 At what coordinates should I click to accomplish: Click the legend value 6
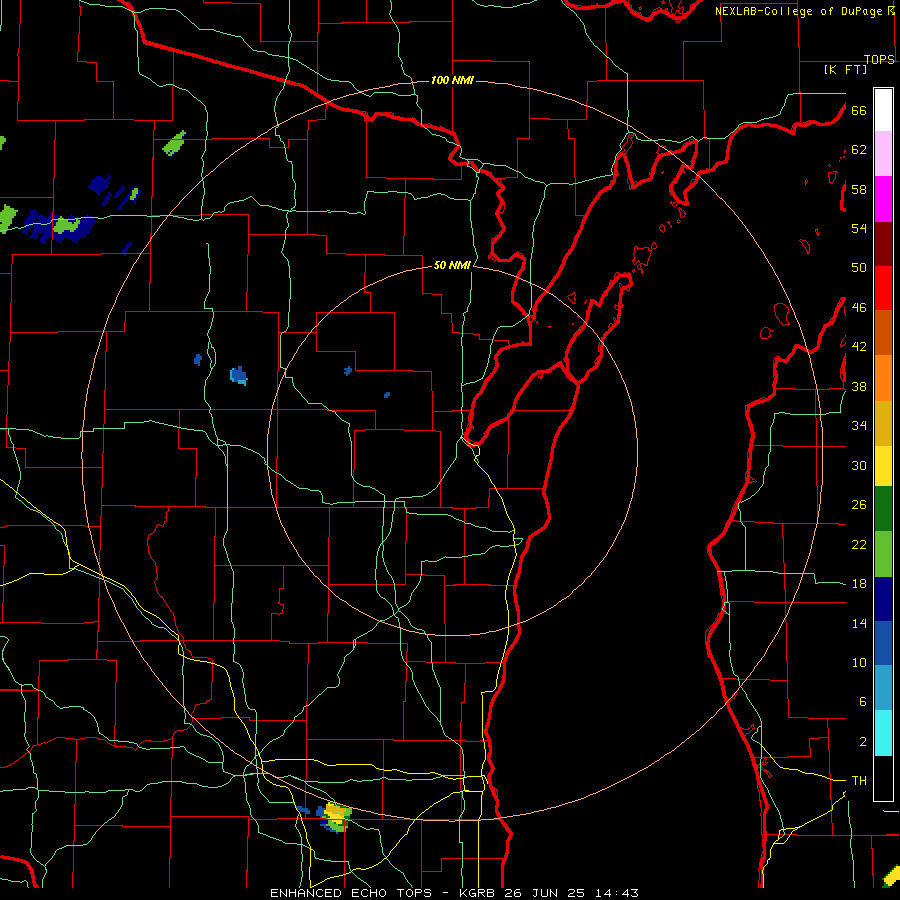(x=862, y=702)
